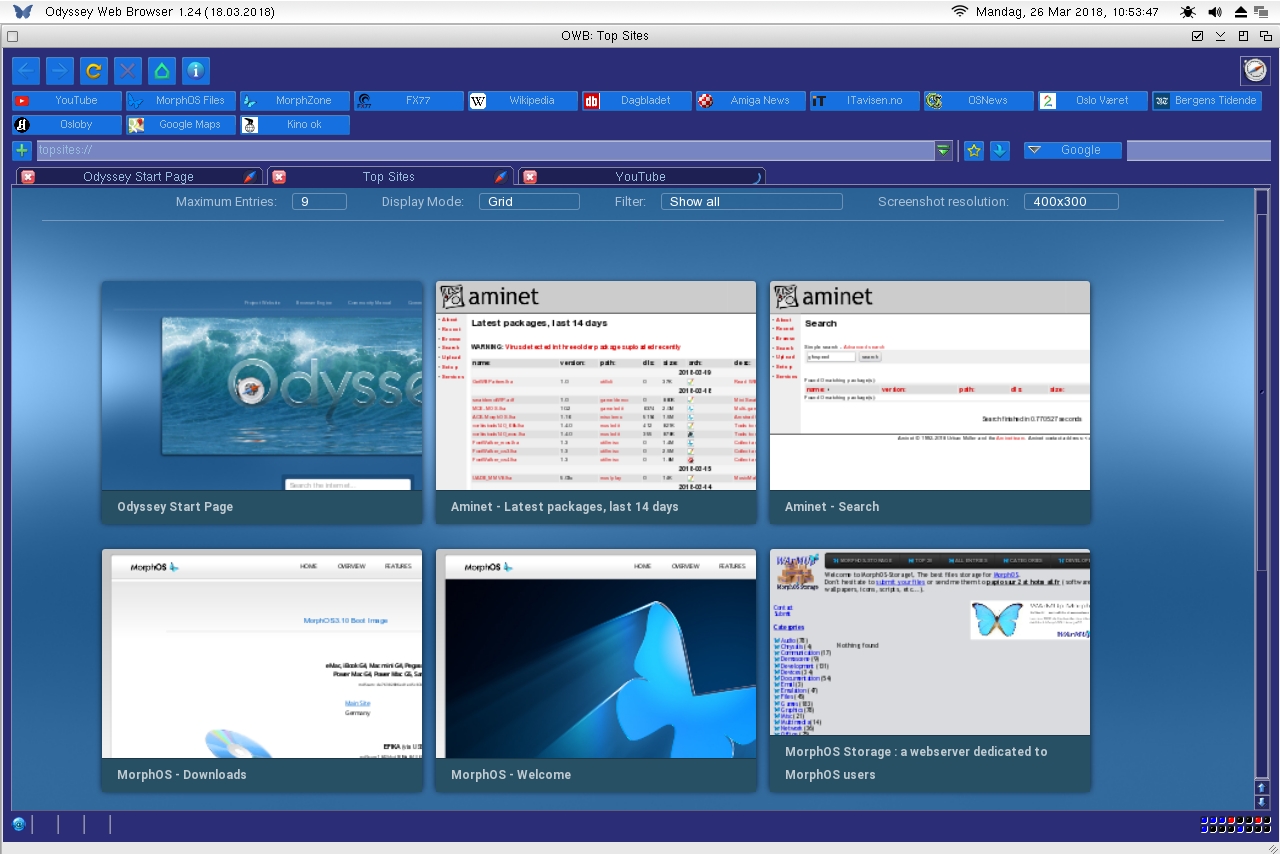The height and width of the screenshot is (854, 1280).
Task: Open the Display Mode Grid dropdown
Action: [x=529, y=202]
